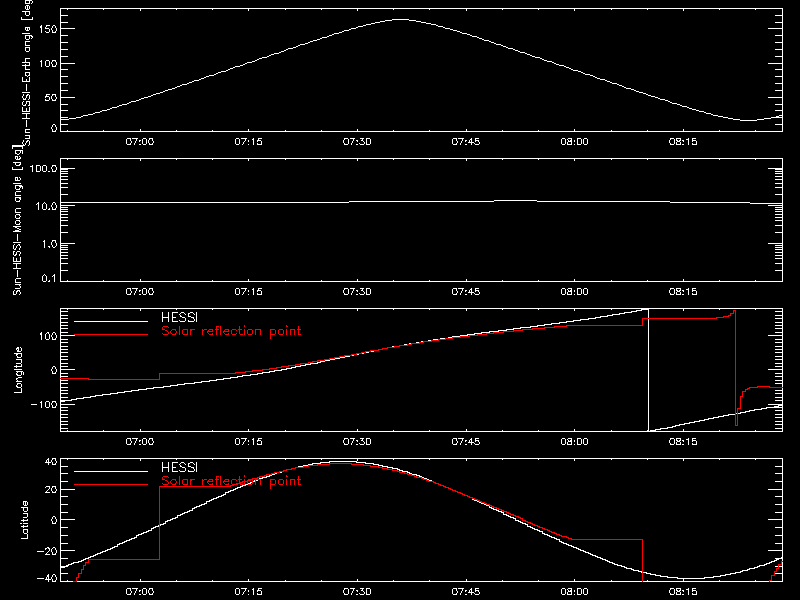Click the -100 tick on Longitude axis
This screenshot has width=800, height=600.
click(x=44, y=404)
